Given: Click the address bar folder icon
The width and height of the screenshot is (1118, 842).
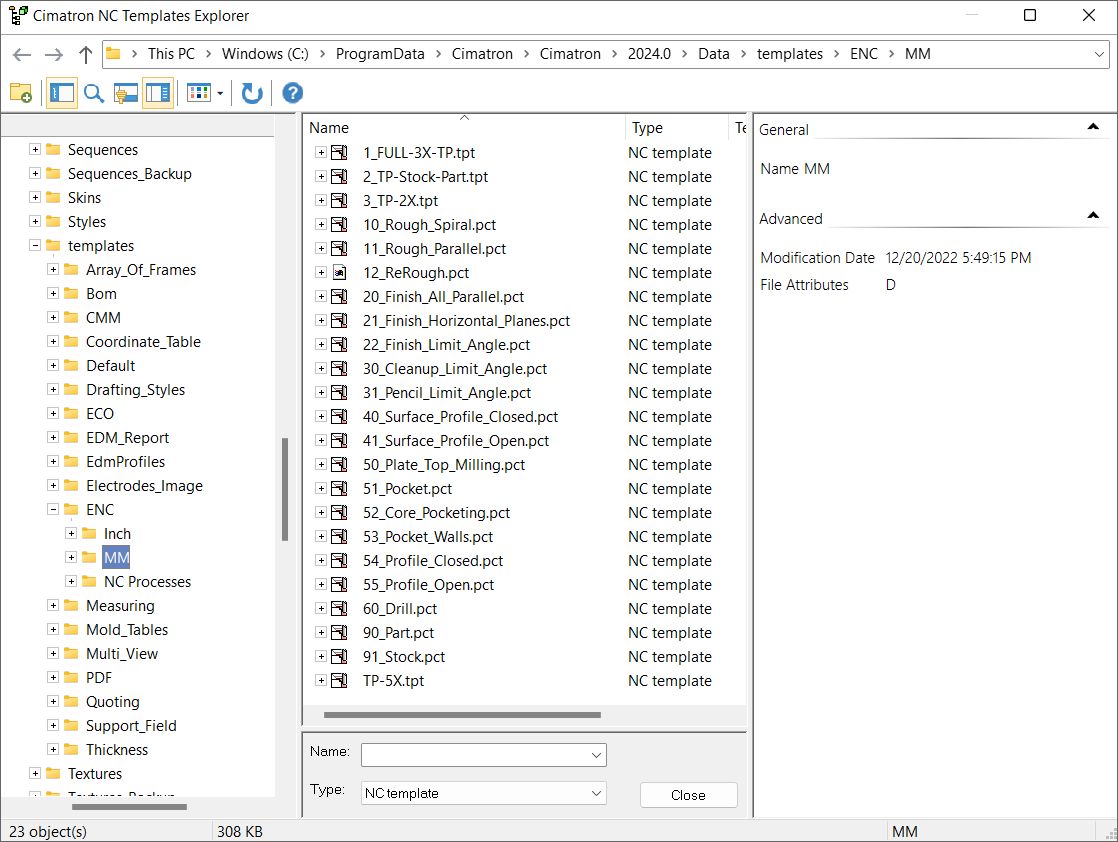Looking at the screenshot, I should click(113, 53).
